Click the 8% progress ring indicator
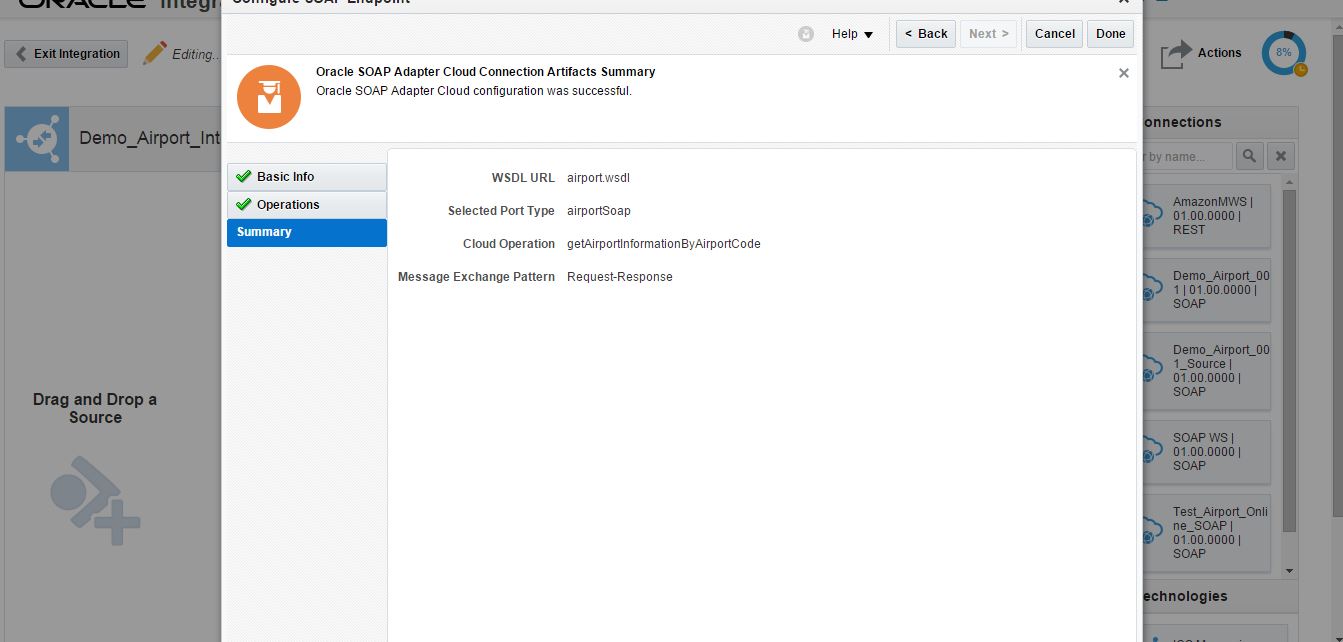This screenshot has width=1343, height=642. (1284, 53)
